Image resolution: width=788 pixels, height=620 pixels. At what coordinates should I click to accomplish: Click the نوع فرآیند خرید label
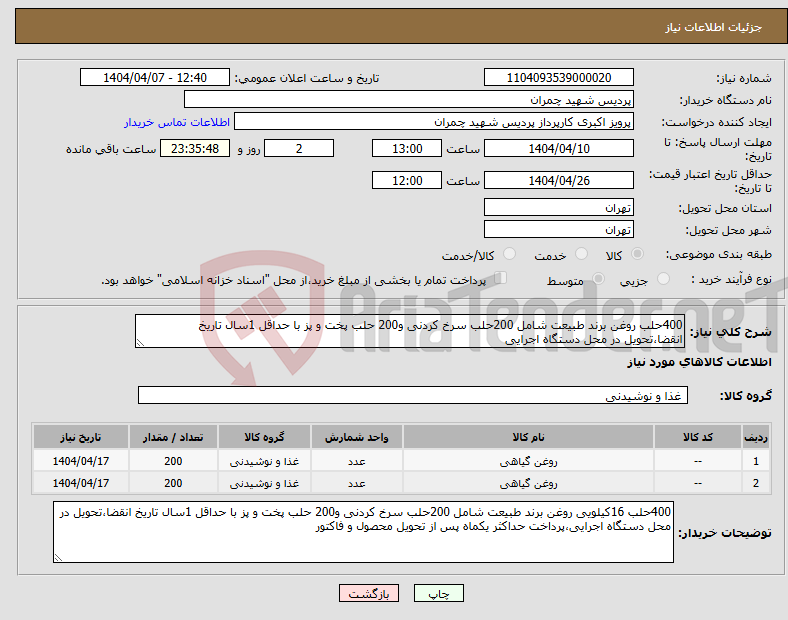[x=731, y=279]
